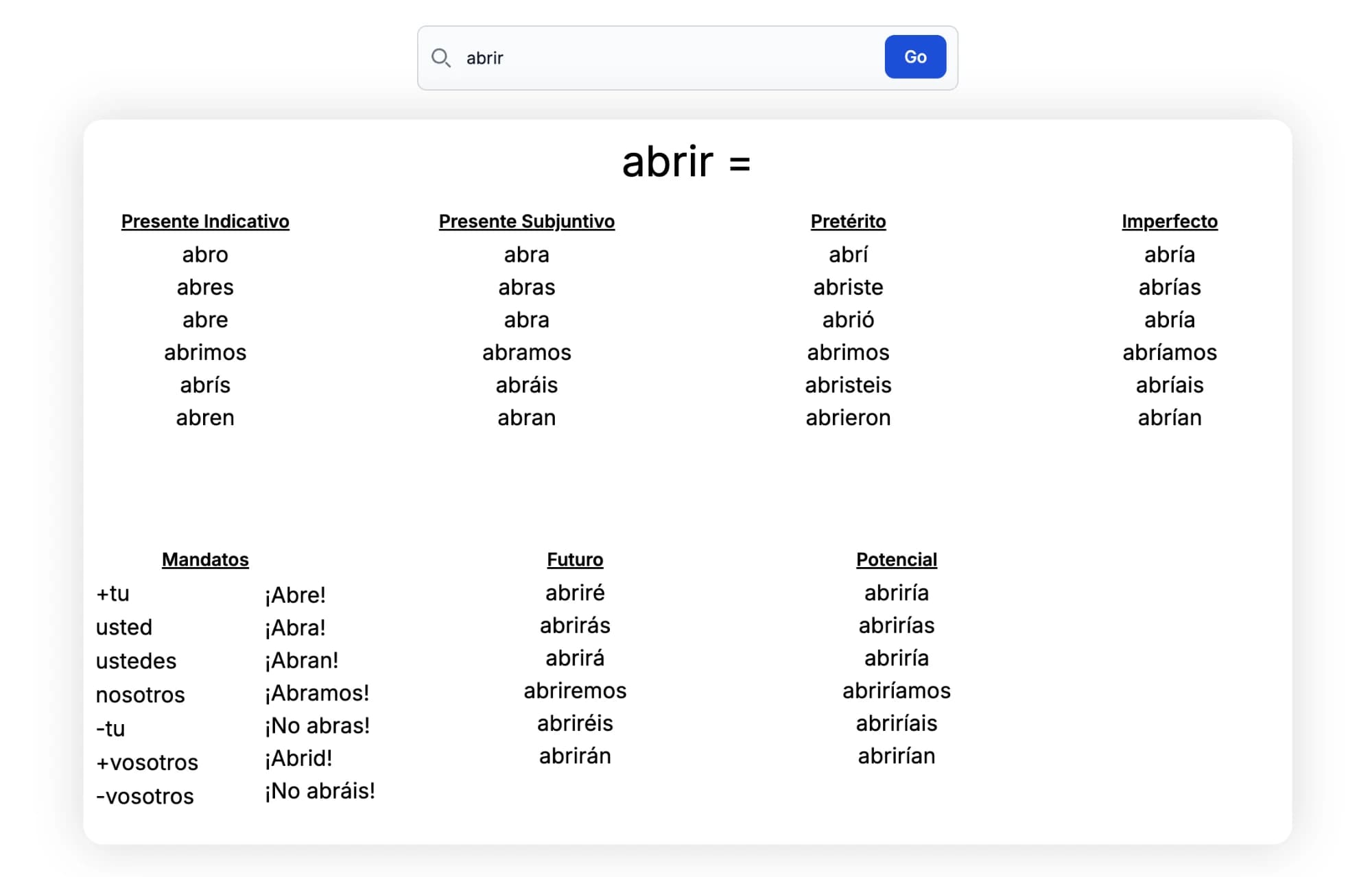Click the Presente Subjuntivo heading
The image size is (1372, 877).
click(527, 221)
